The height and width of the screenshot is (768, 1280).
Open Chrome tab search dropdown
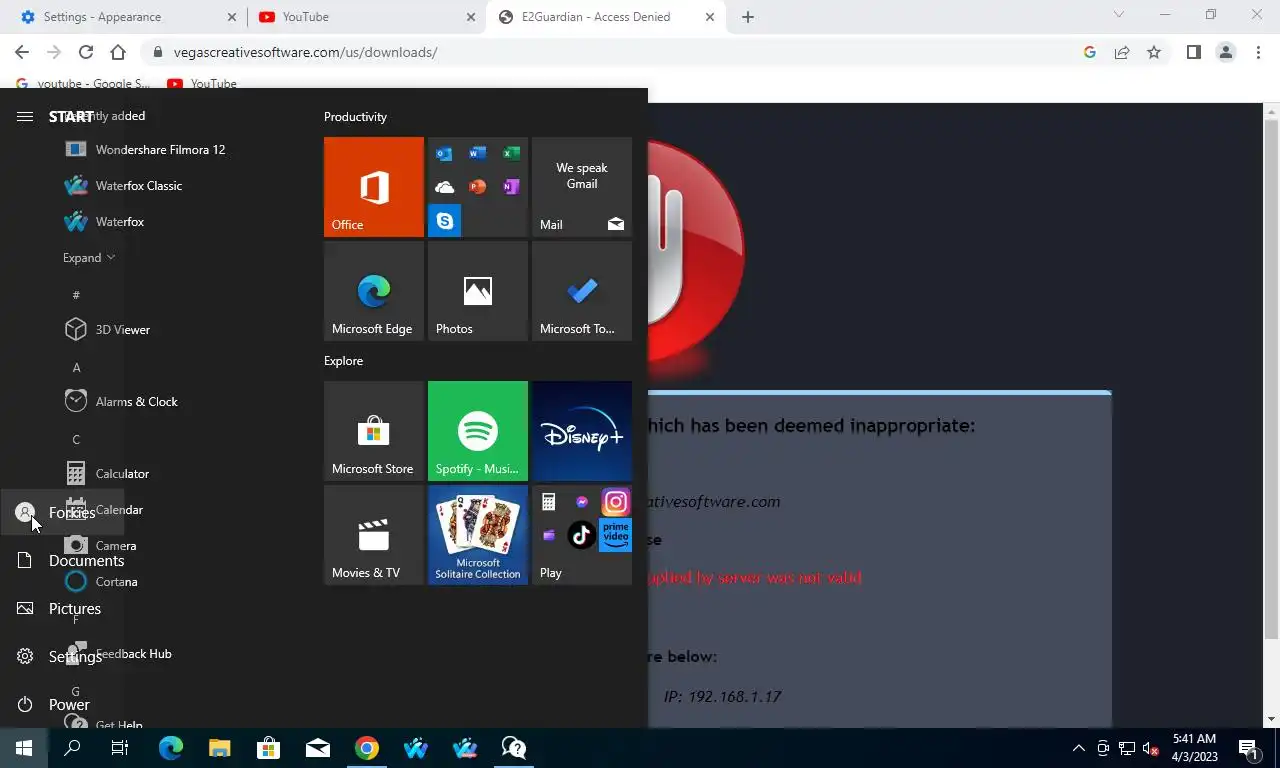[x=1119, y=15]
